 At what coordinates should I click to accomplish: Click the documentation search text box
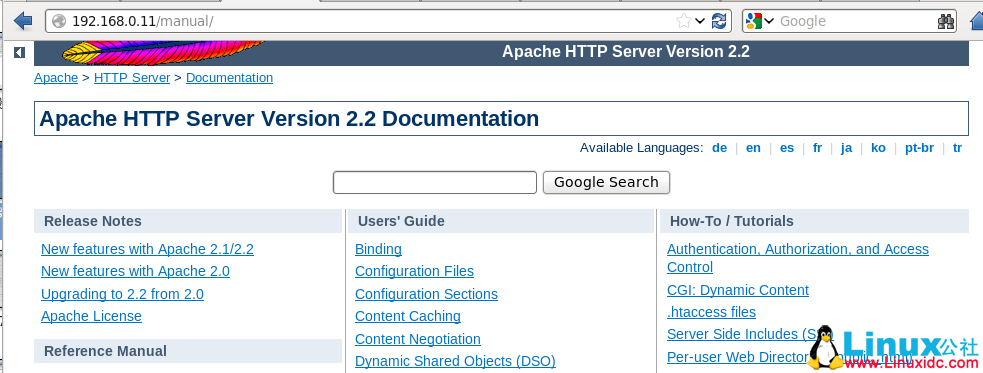[x=434, y=182]
